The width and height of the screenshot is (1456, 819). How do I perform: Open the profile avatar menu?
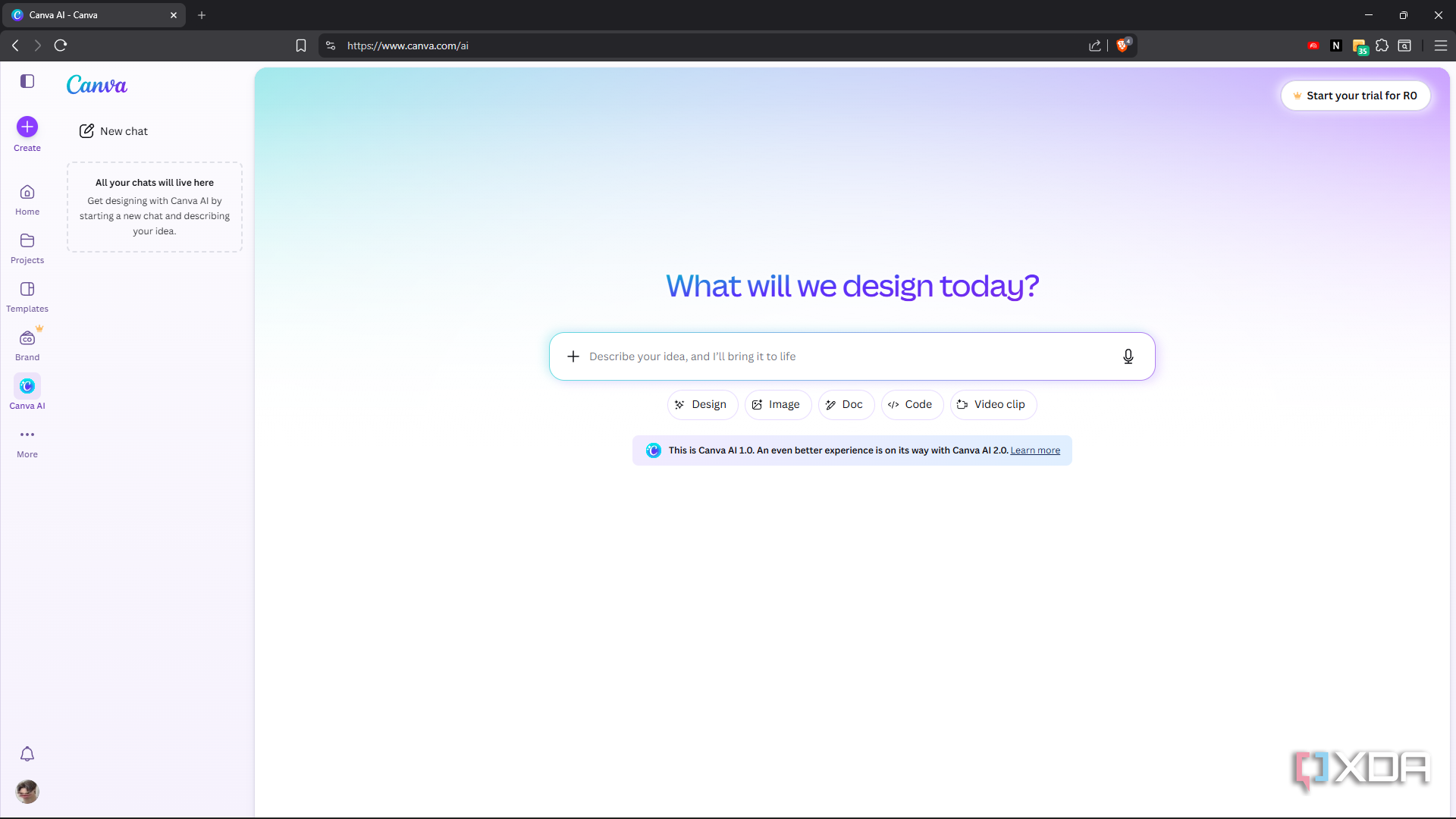[27, 792]
